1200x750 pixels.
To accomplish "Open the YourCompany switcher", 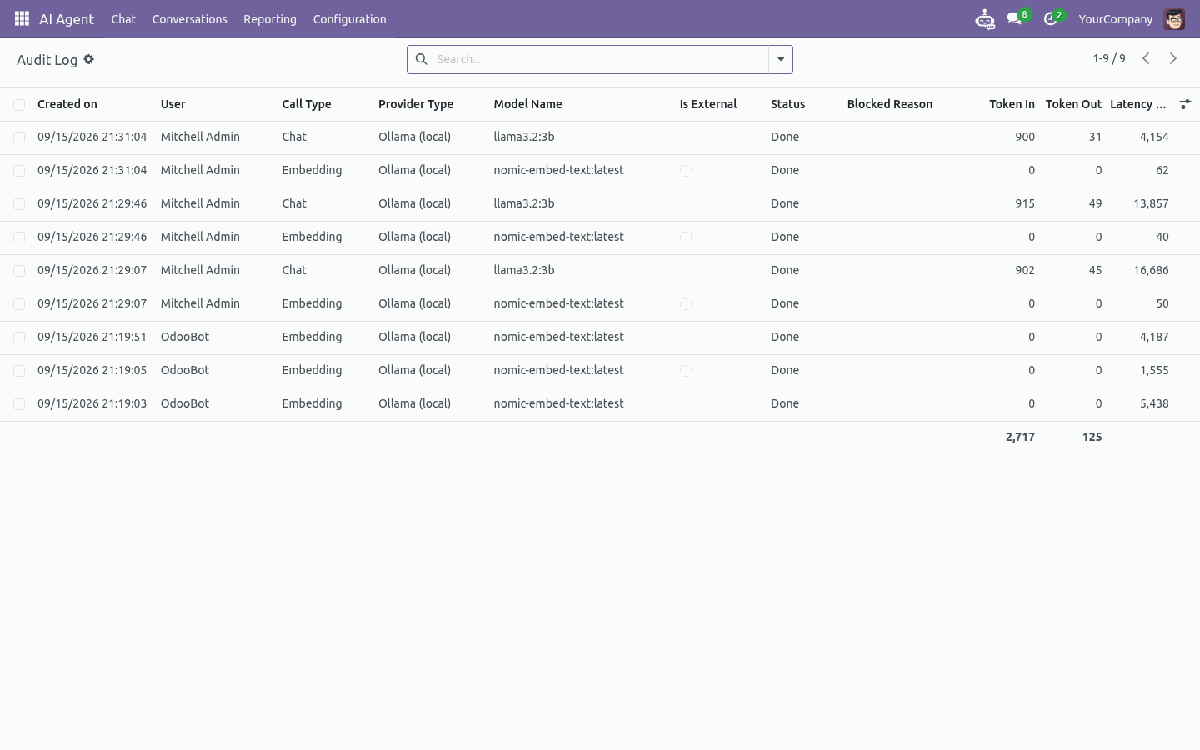I will tap(1115, 19).
